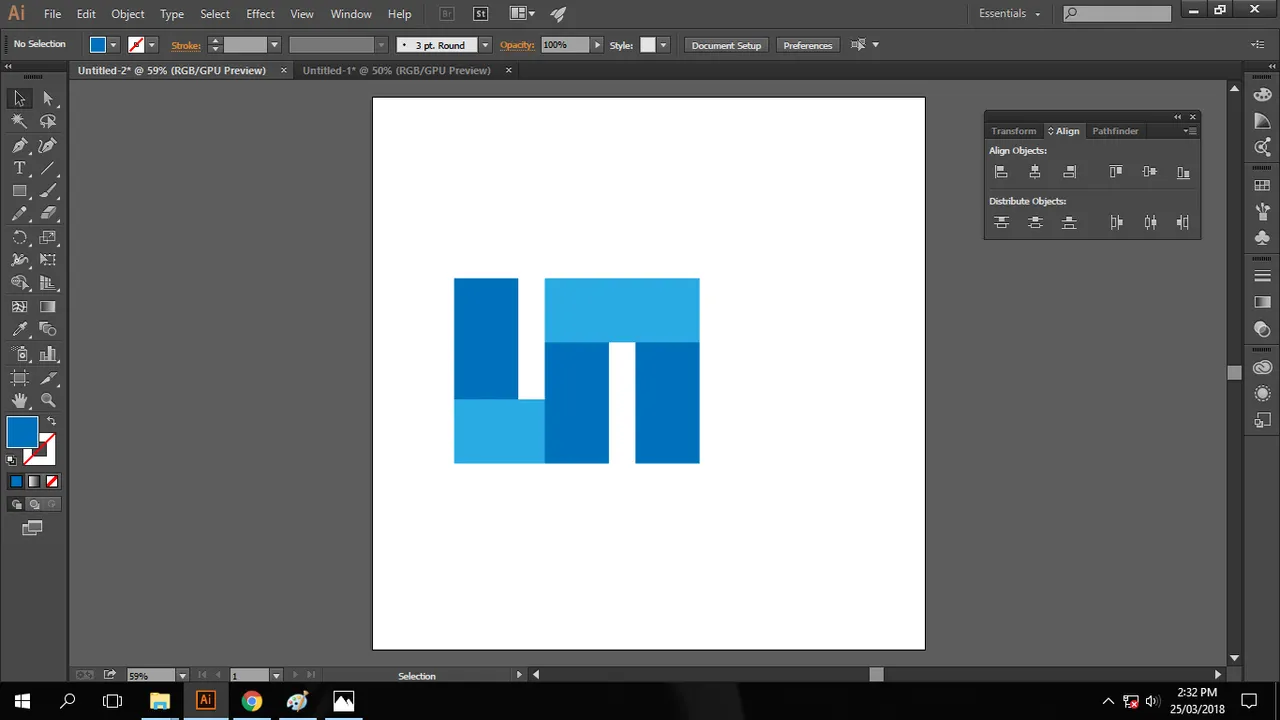Click Horizontal Align Center icon
1280x720 pixels.
click(x=1035, y=172)
